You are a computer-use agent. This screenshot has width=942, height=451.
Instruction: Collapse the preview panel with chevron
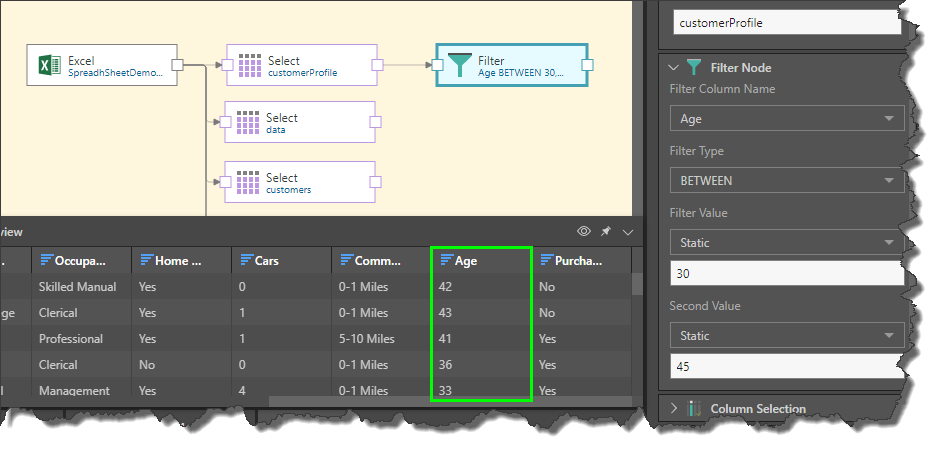[628, 232]
